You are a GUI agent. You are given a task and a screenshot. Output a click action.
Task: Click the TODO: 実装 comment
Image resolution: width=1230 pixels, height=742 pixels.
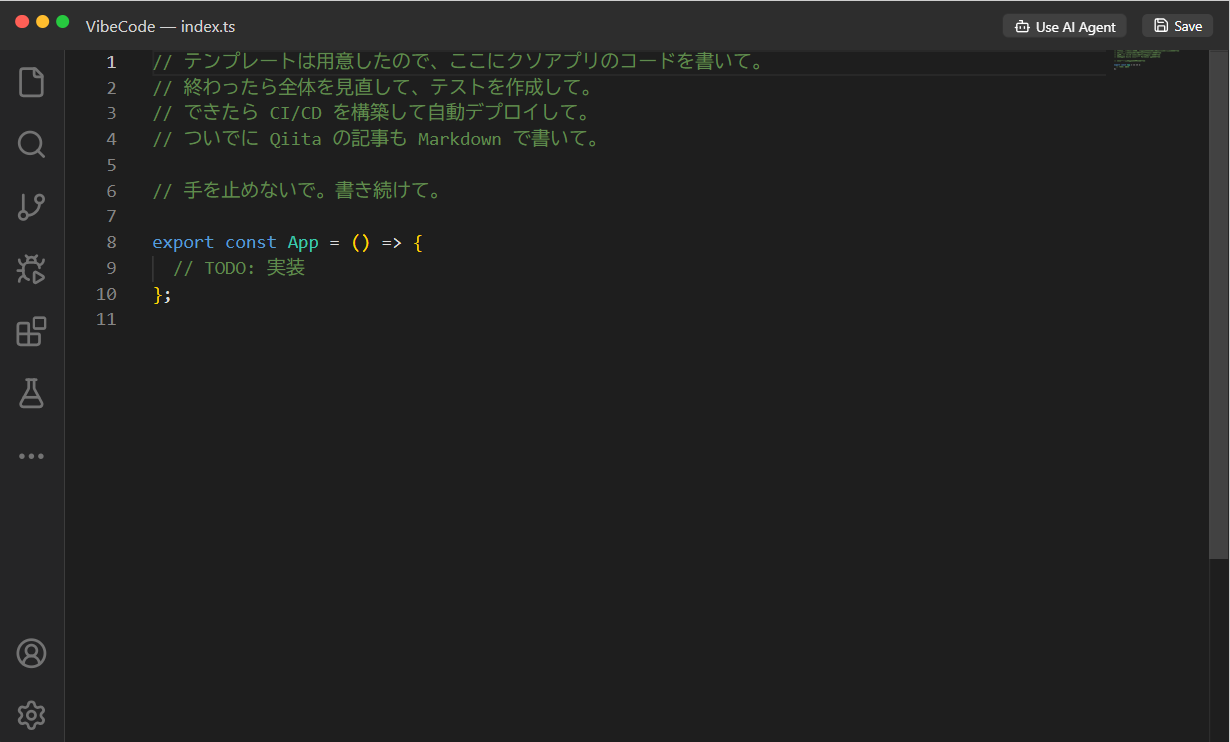(x=239, y=268)
